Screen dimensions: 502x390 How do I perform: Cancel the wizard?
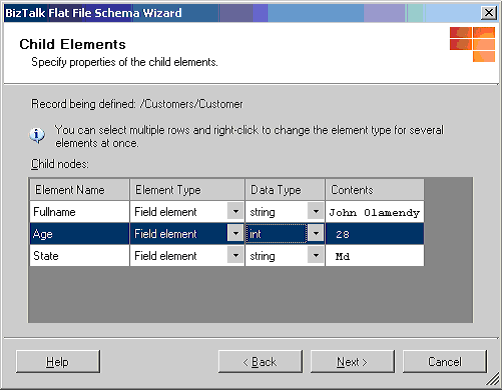(445, 361)
